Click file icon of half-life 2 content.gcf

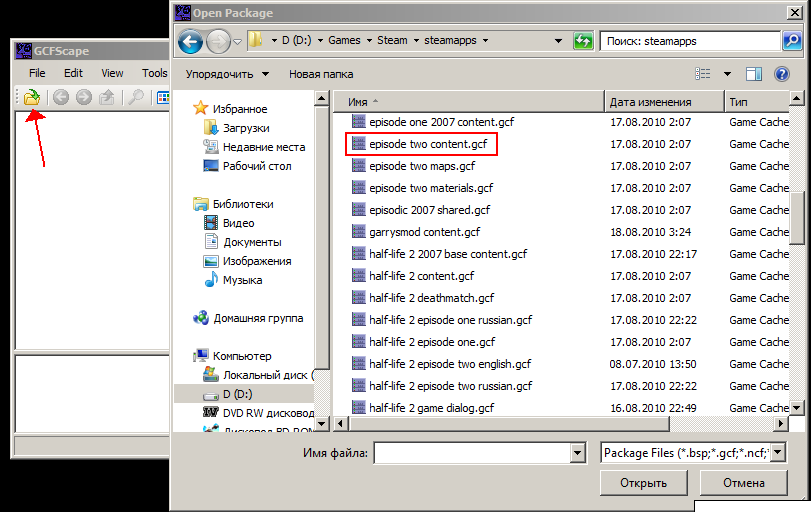click(x=358, y=275)
